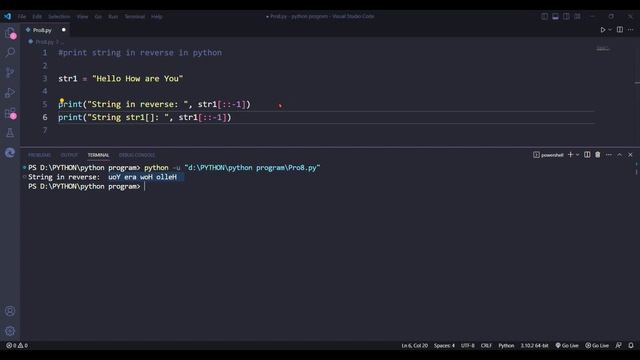Open the Search view in activity bar
The height and width of the screenshot is (360, 640).
point(10,52)
